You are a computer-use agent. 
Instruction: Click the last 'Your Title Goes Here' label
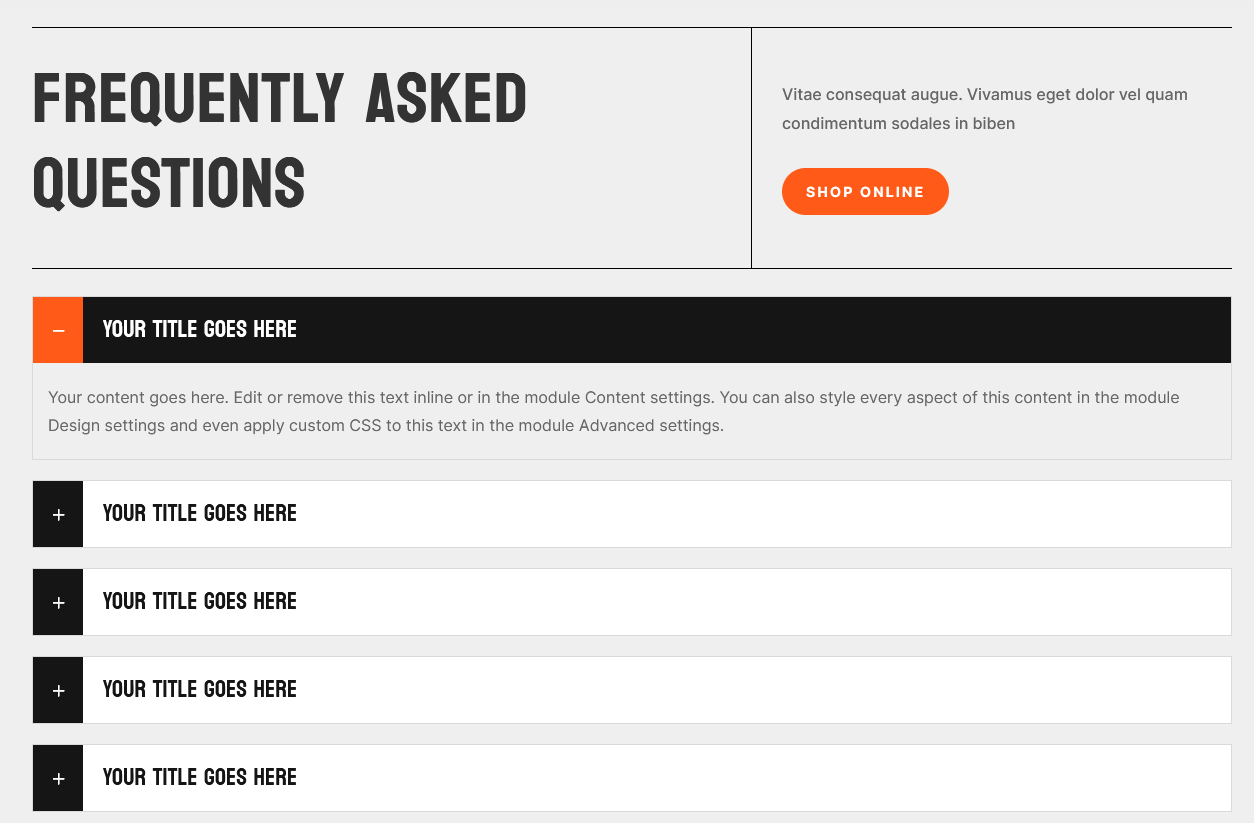(x=199, y=777)
